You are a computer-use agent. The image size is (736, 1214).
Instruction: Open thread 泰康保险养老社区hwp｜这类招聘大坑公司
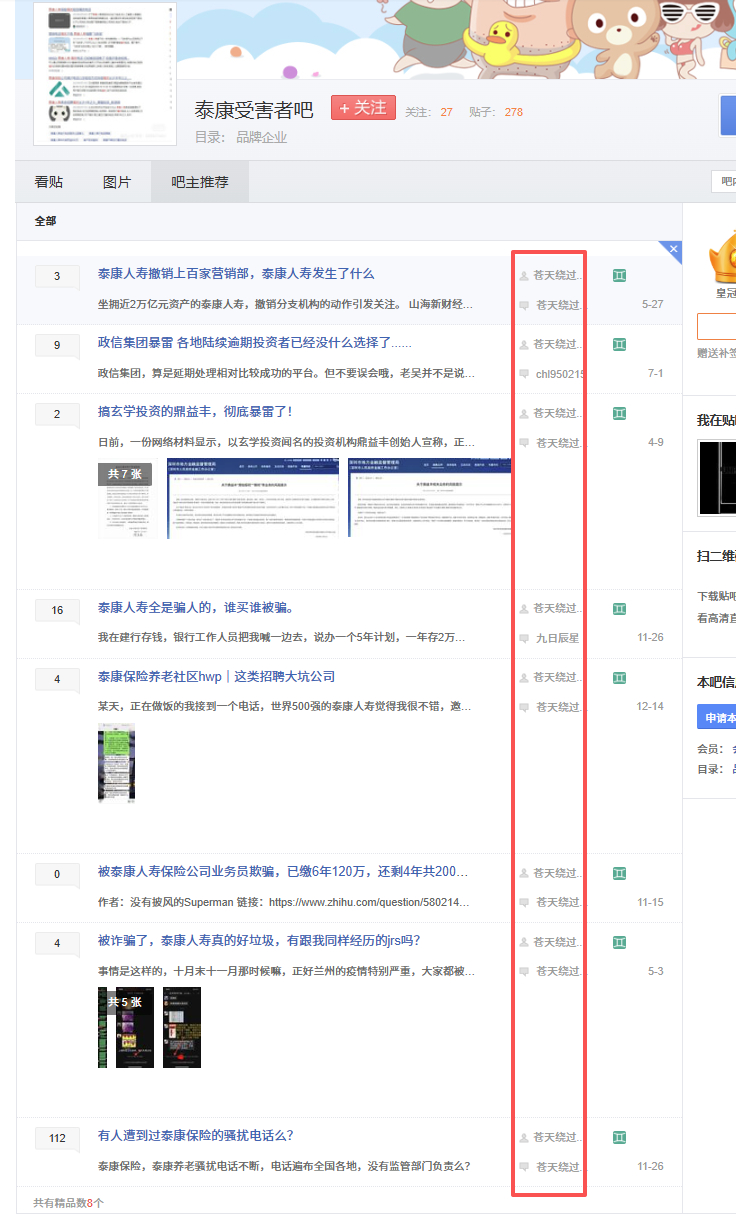[216, 677]
